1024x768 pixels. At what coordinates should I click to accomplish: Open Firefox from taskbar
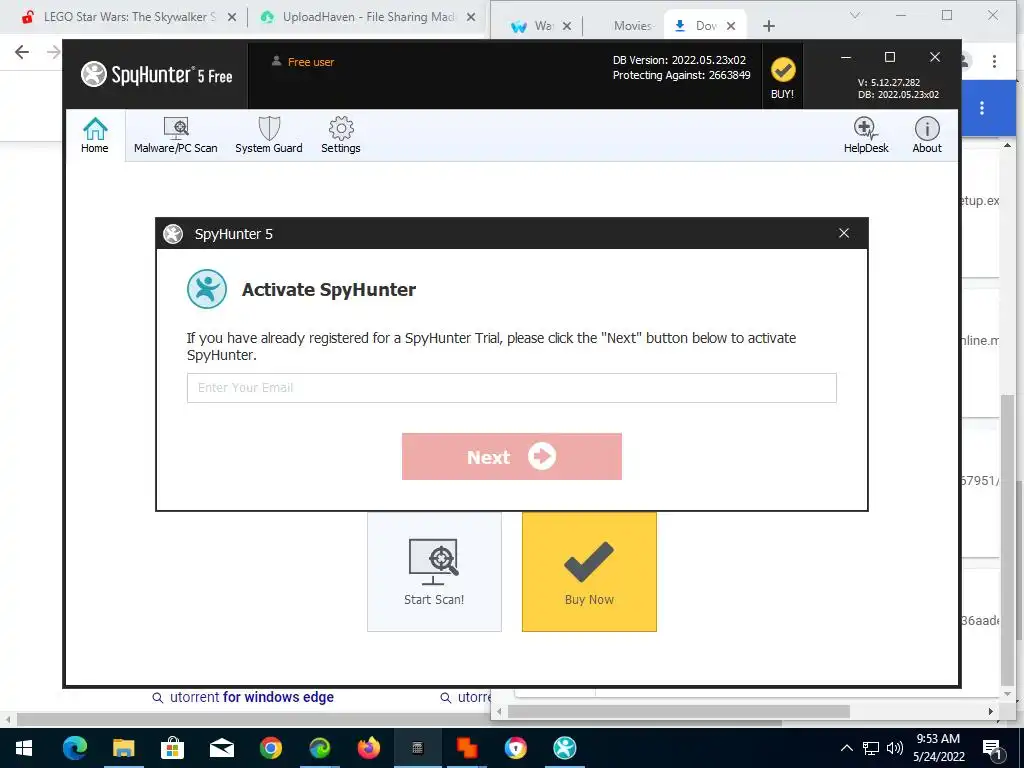coord(368,748)
